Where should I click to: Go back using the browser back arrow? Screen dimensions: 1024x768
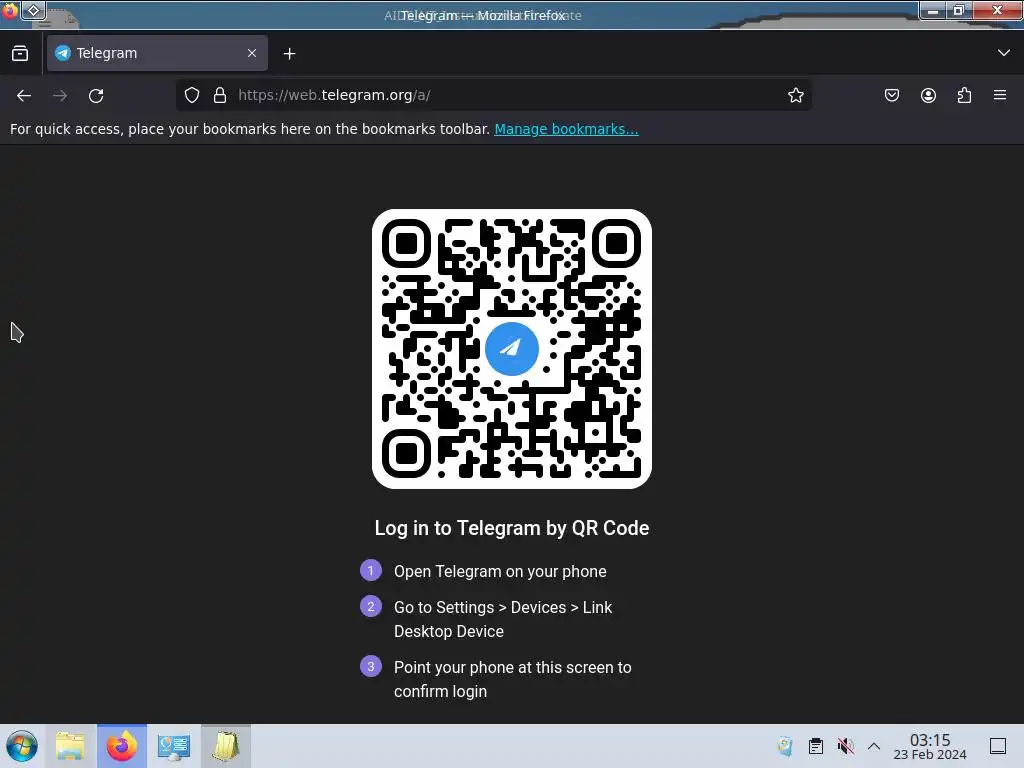point(24,95)
